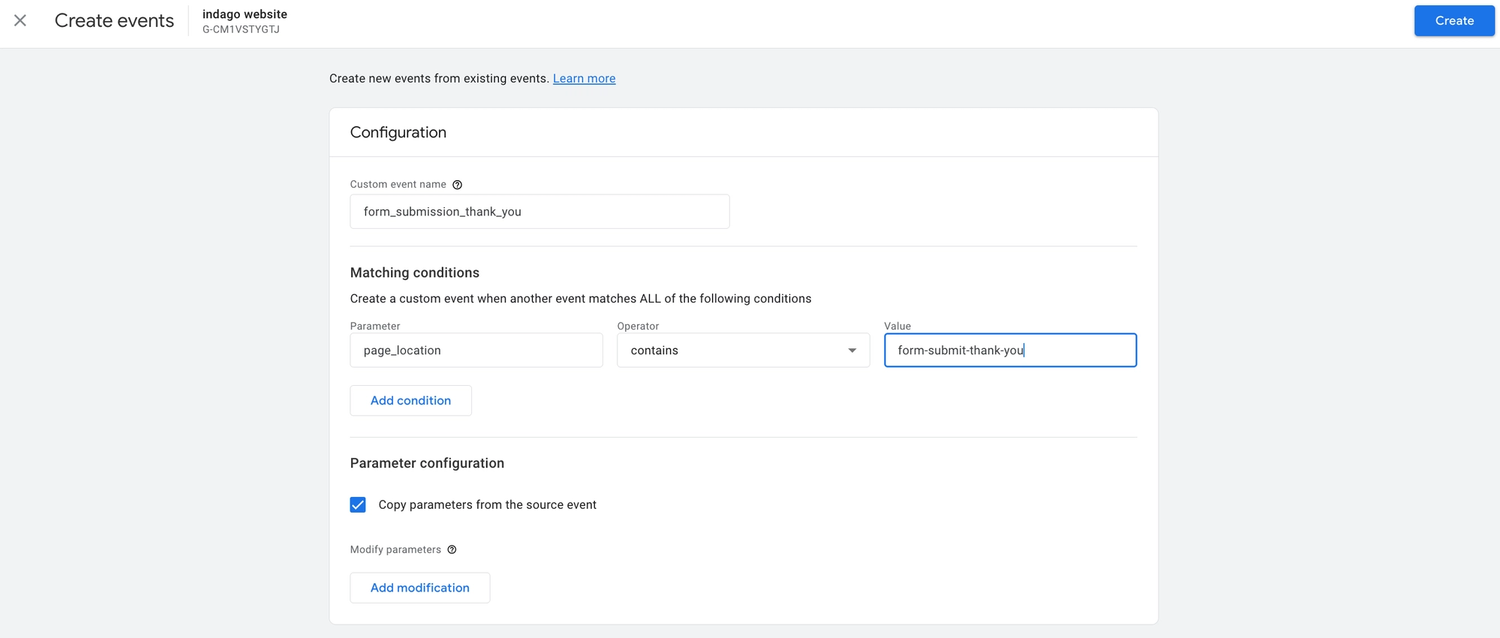Screen dimensions: 1500x638
Task: Uncheck "Copy parameters from the source event"
Action: 358,505
